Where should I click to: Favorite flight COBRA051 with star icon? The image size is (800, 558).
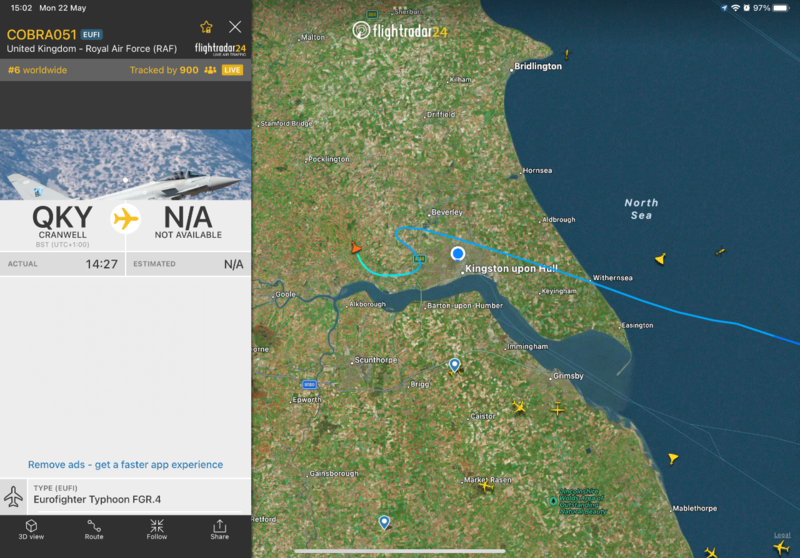coord(206,27)
